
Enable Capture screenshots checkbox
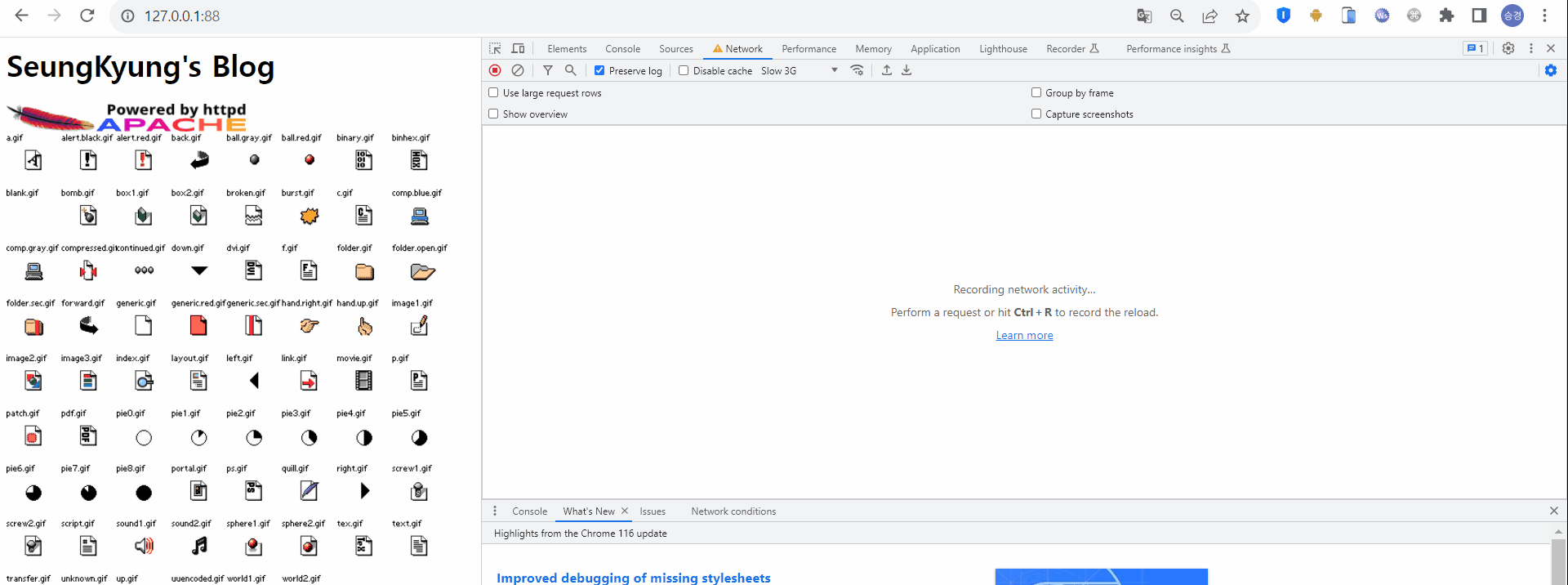[1036, 114]
